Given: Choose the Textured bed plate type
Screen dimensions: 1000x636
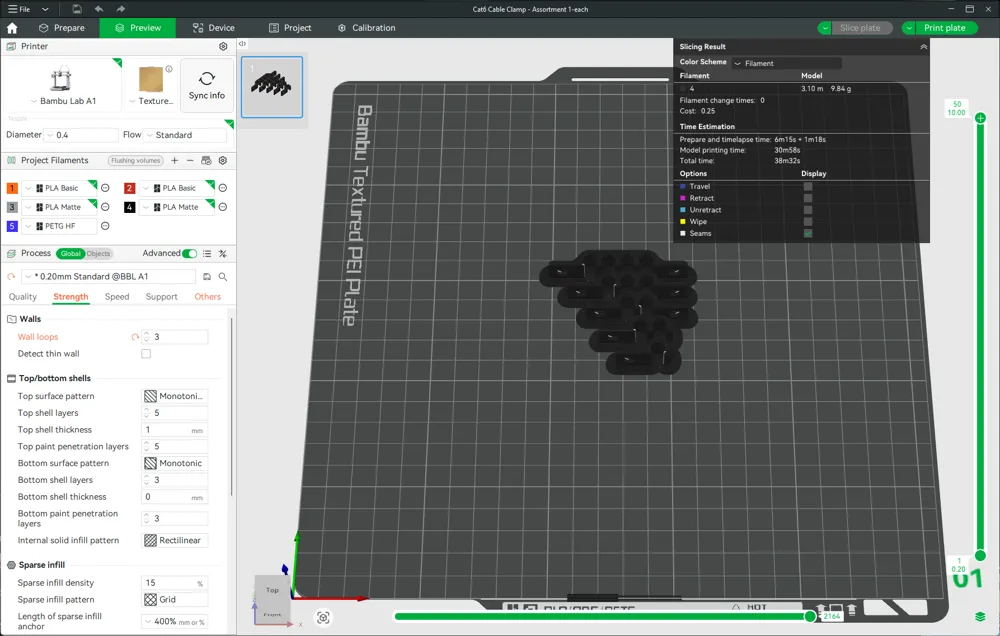Looking at the screenshot, I should (151, 84).
